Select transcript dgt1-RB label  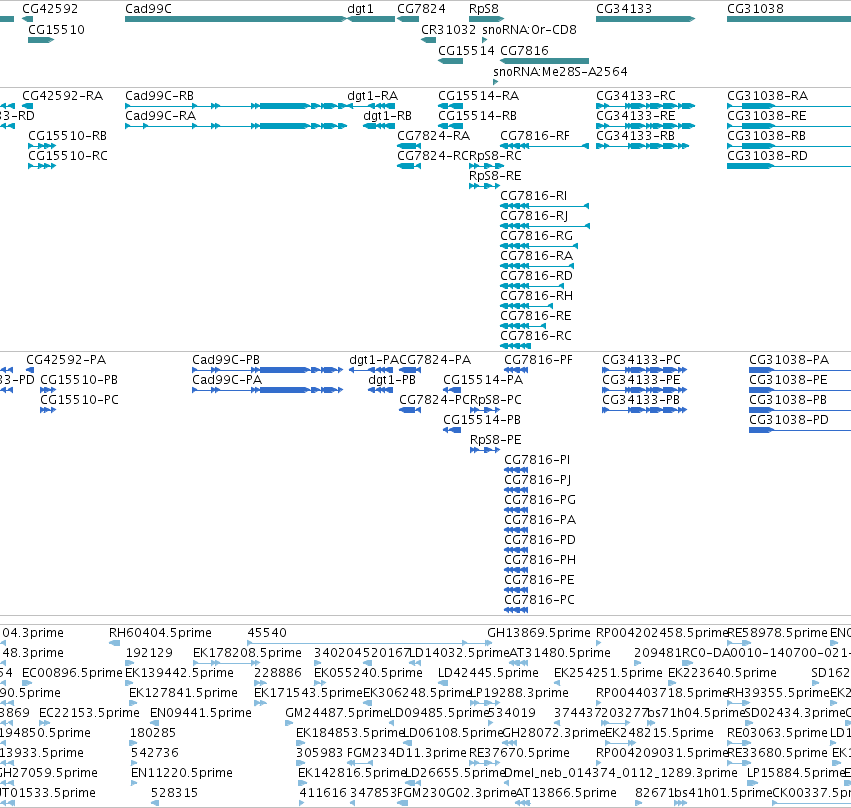point(388,116)
